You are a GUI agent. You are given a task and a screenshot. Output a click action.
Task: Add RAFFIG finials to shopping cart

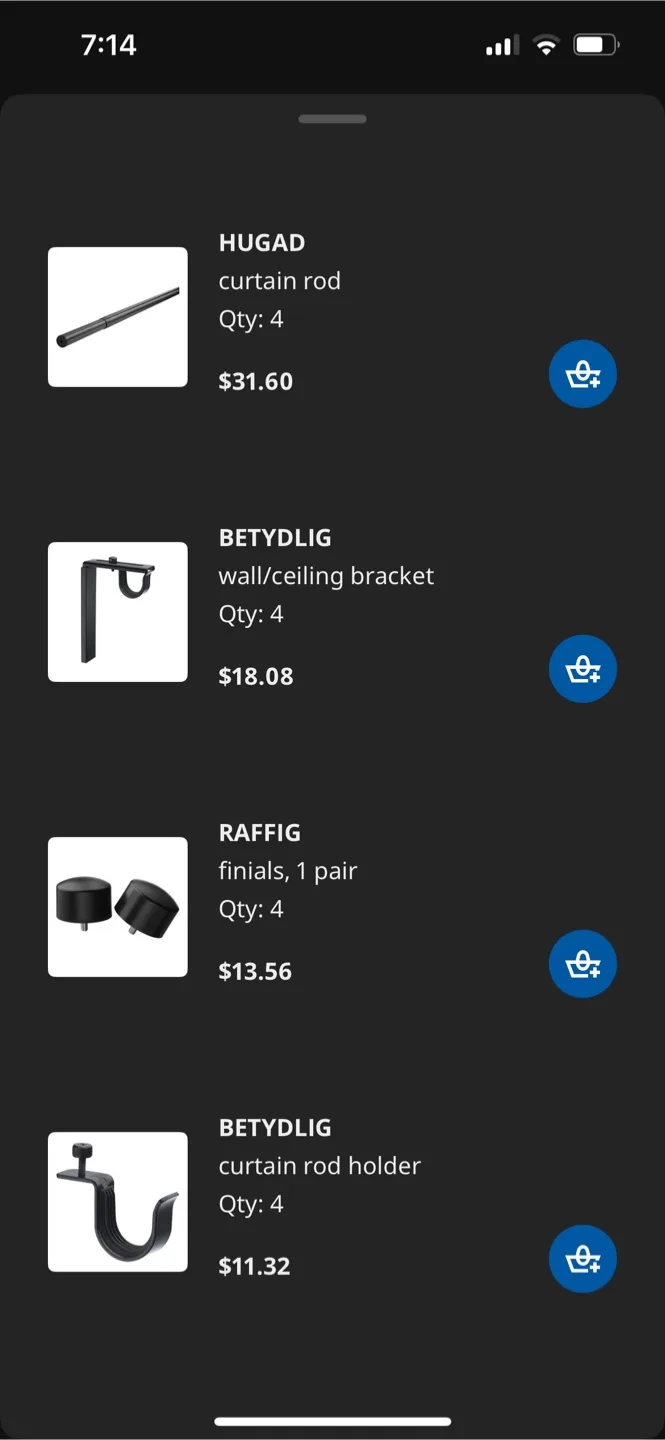point(583,964)
